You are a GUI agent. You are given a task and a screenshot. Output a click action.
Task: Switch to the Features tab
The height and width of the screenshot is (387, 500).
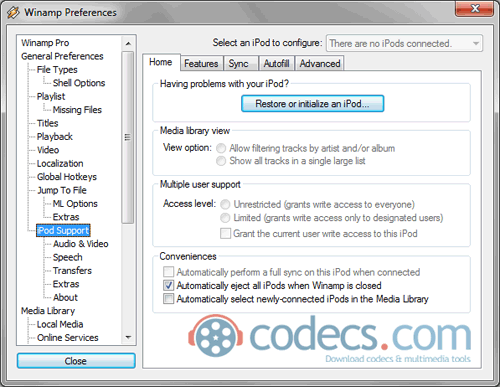coord(201,63)
